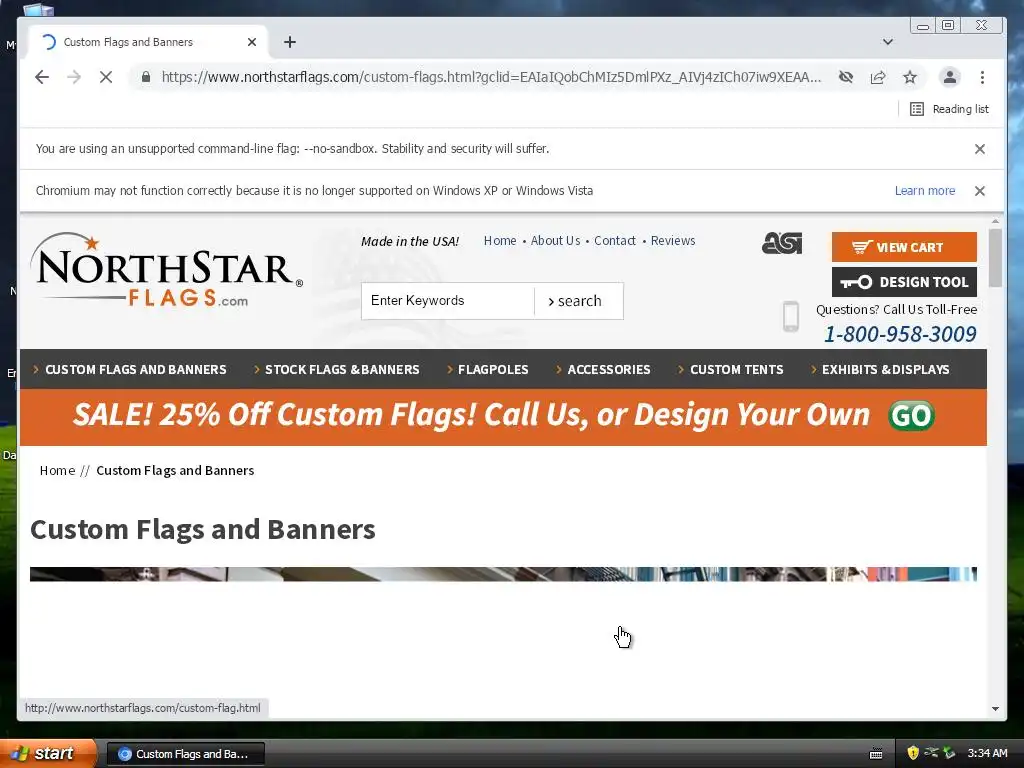This screenshot has width=1024, height=768.
Task: Share this page using the share icon
Action: (x=878, y=77)
